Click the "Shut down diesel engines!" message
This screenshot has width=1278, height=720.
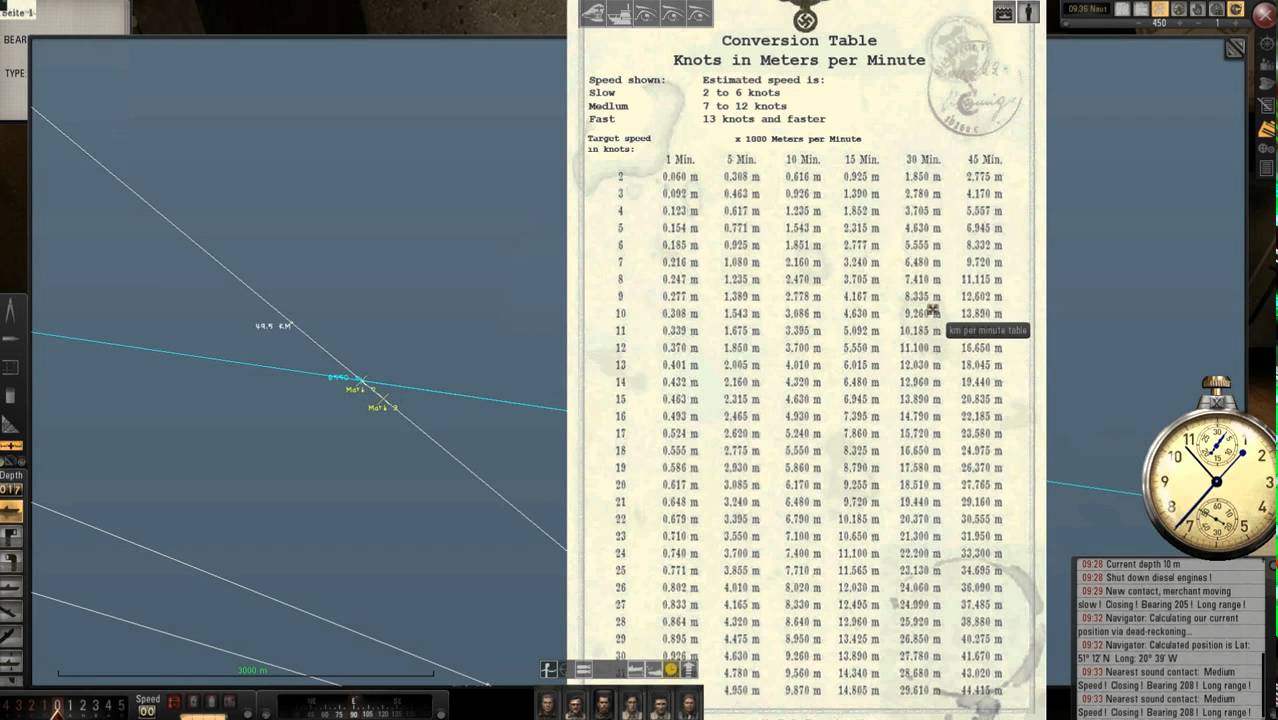[1158, 578]
